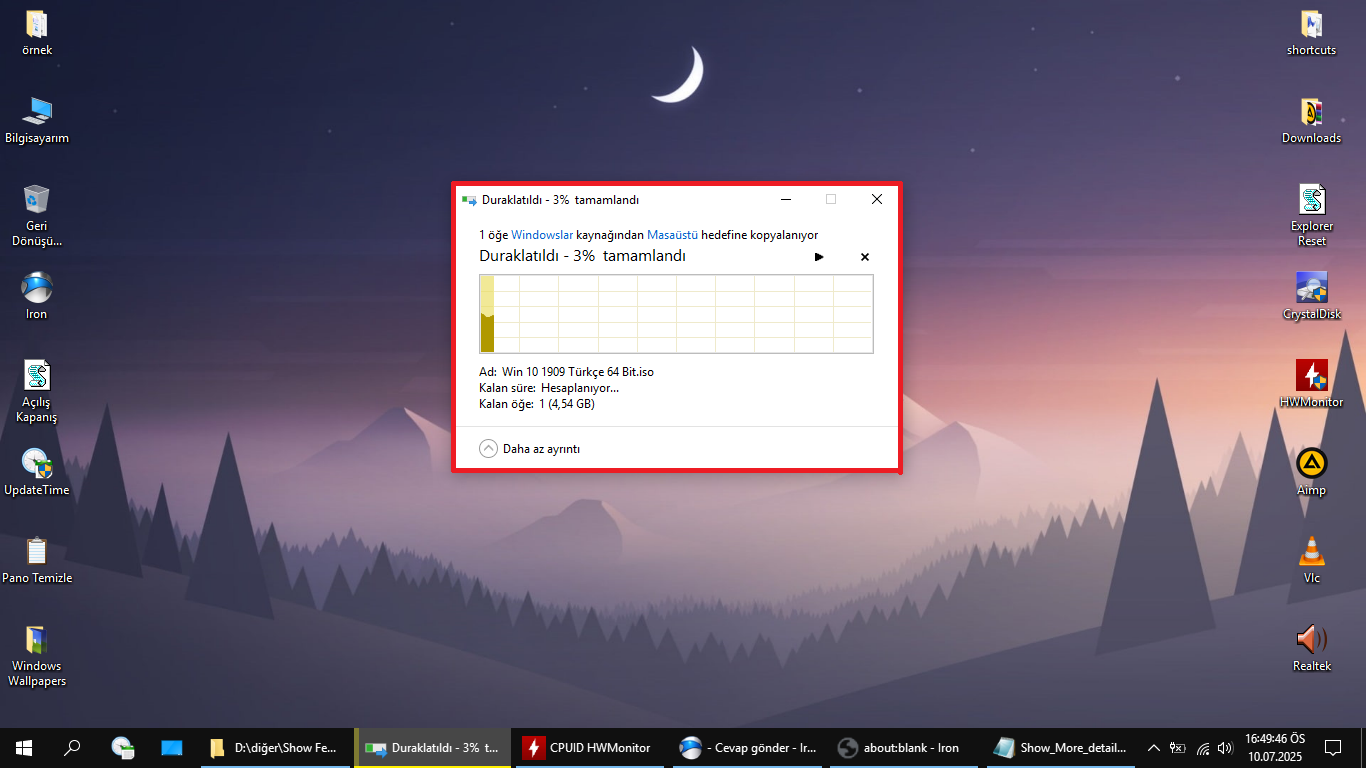Select the UpdateTime desktop icon
The height and width of the screenshot is (768, 1366).
pyautogui.click(x=37, y=473)
